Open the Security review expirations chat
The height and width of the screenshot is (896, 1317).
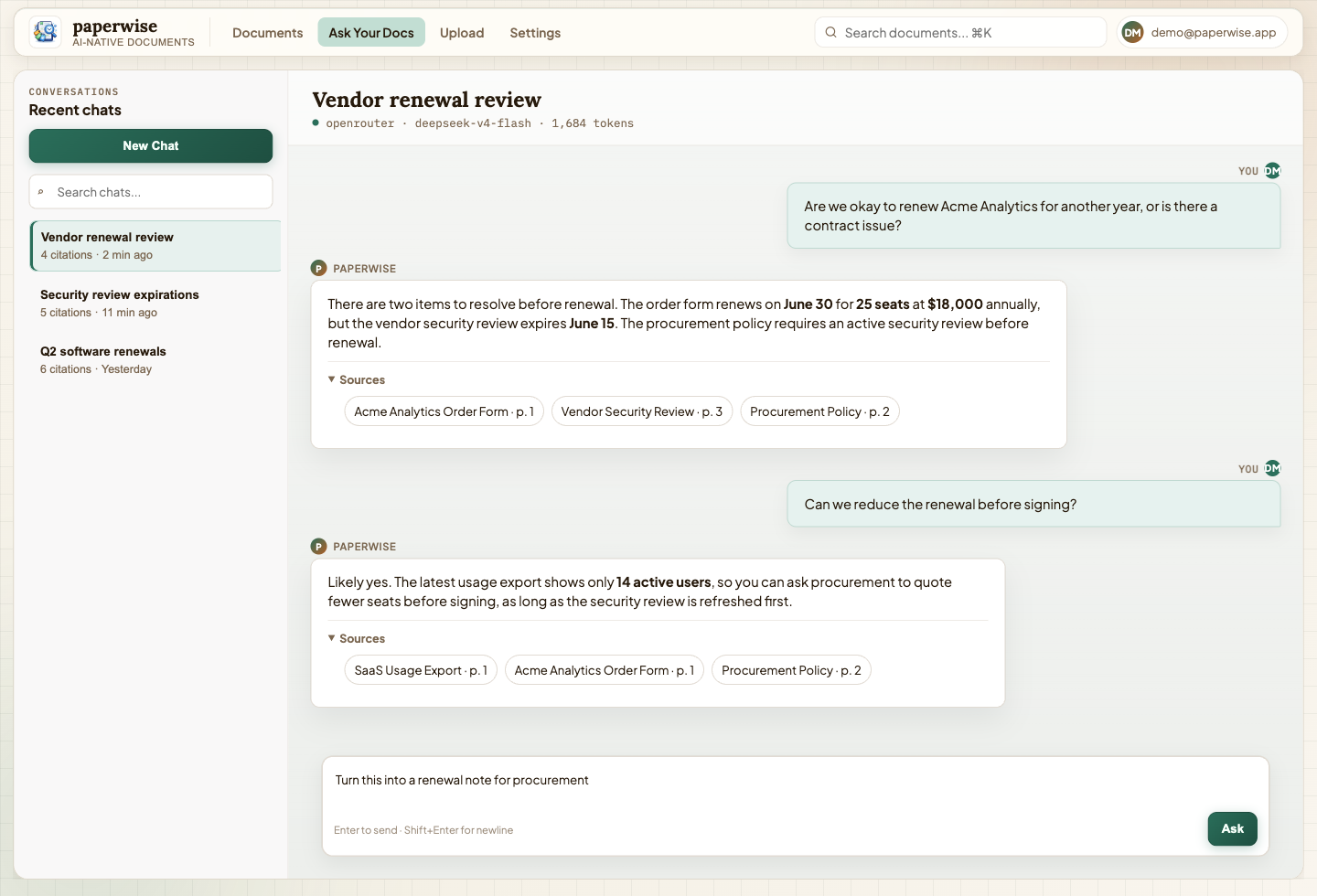tap(155, 303)
